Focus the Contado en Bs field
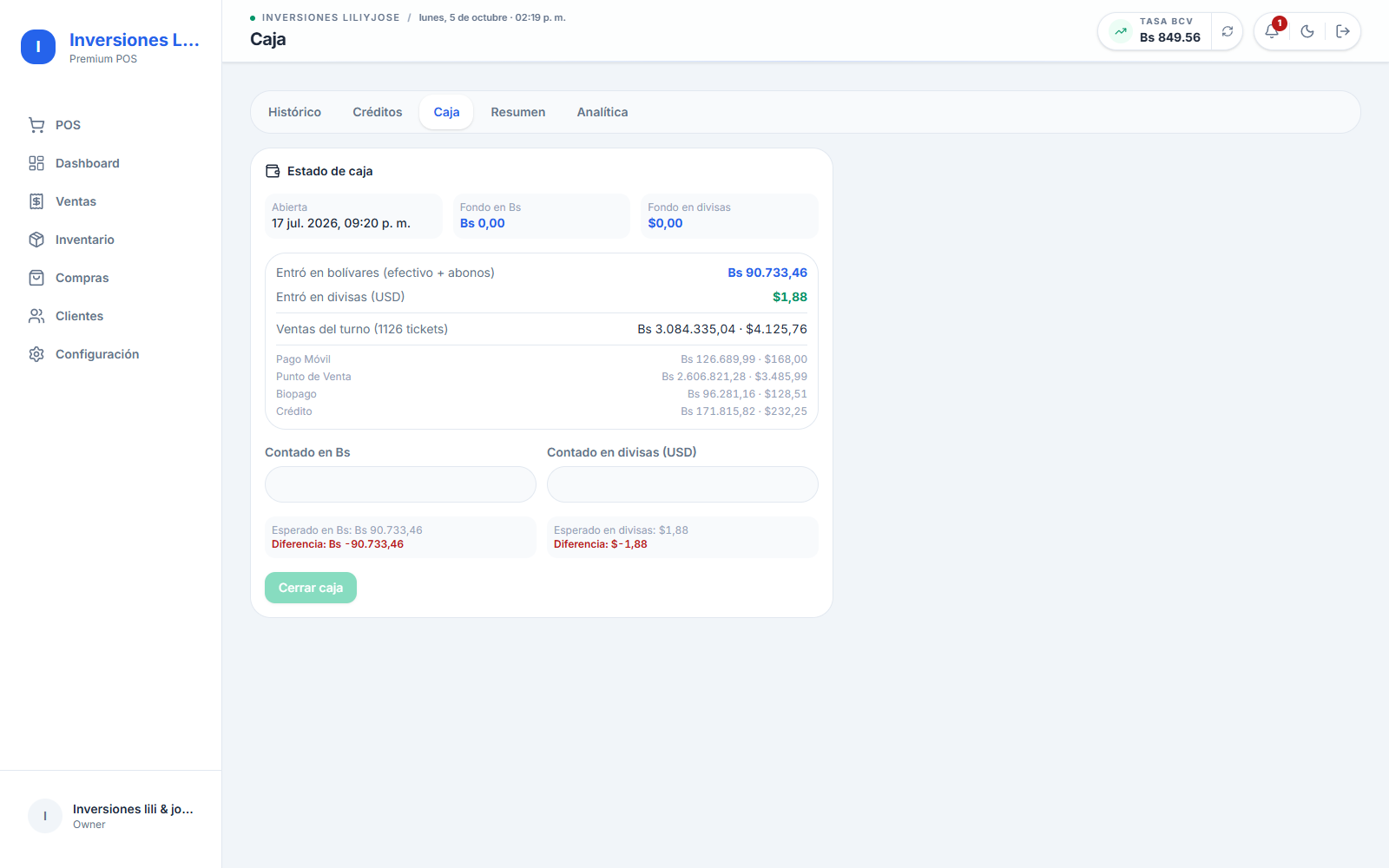 pyautogui.click(x=400, y=484)
